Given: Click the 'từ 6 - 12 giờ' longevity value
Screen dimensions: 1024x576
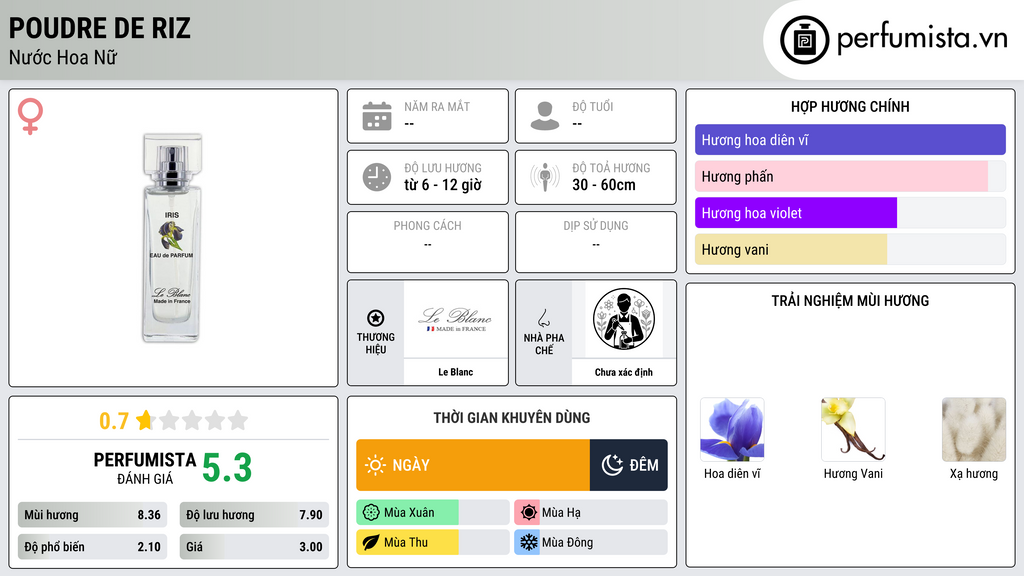Looking at the screenshot, I should coord(443,185).
